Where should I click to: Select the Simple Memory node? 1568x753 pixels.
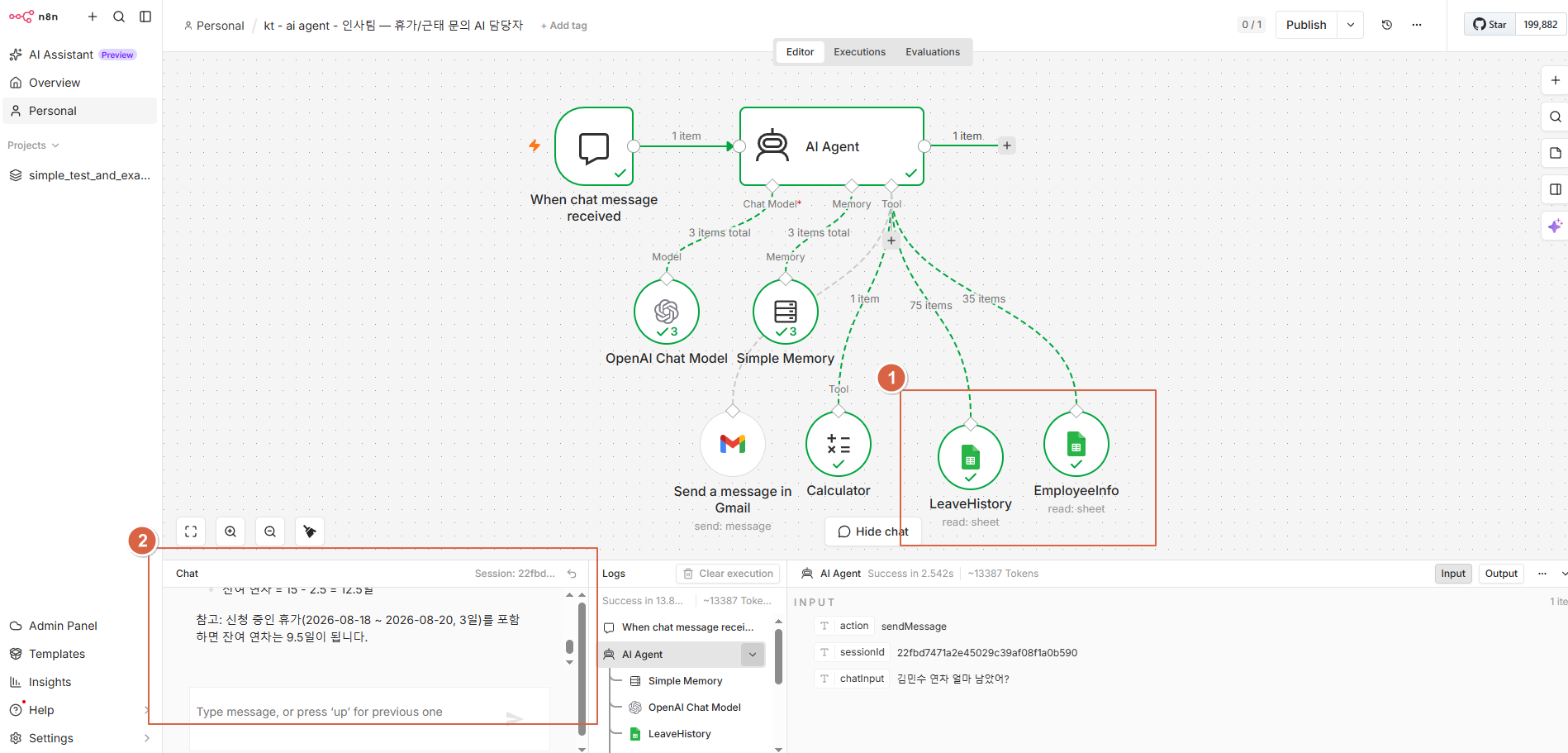pos(786,312)
